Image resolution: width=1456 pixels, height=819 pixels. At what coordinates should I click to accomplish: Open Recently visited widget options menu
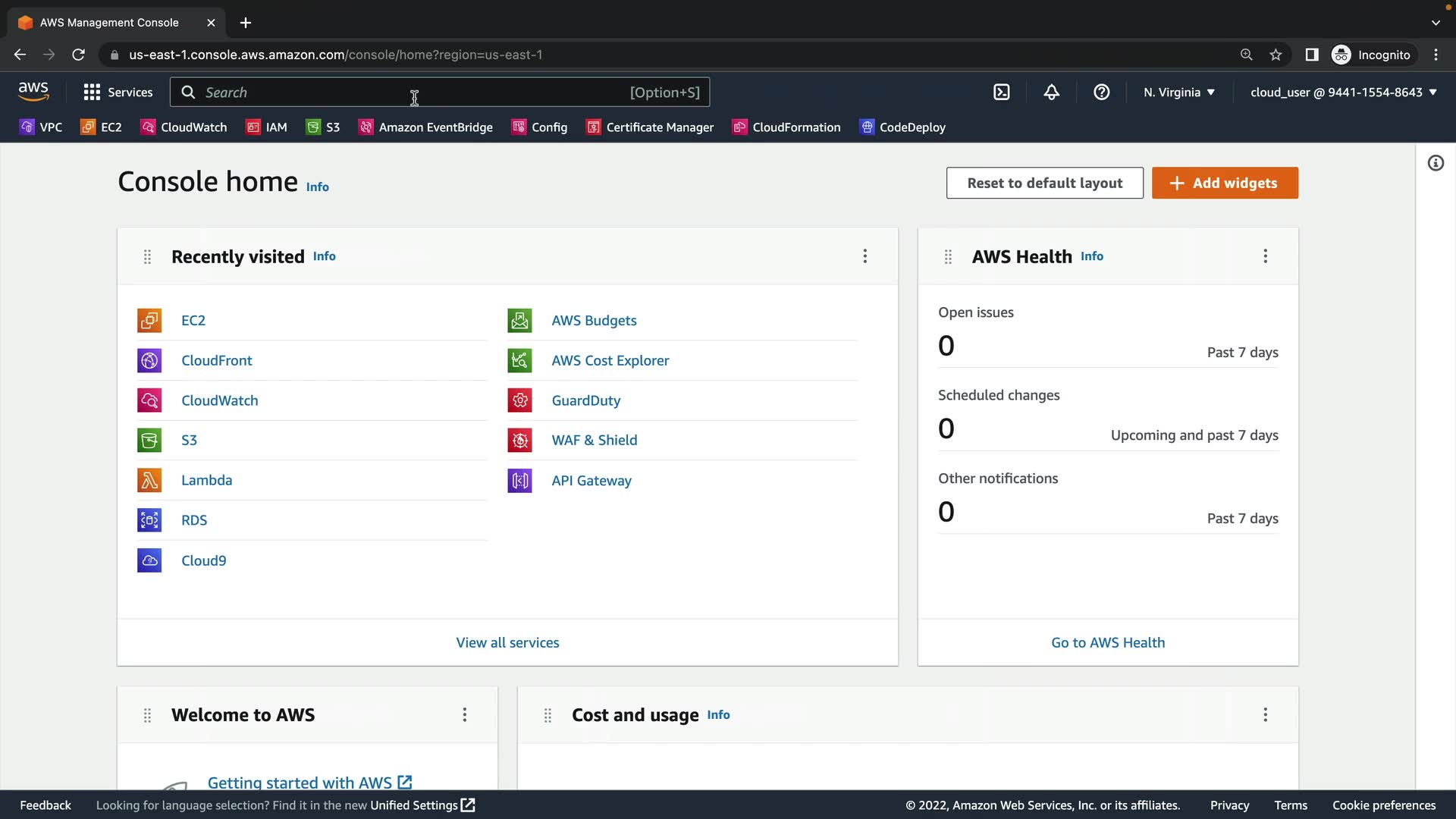coord(864,256)
